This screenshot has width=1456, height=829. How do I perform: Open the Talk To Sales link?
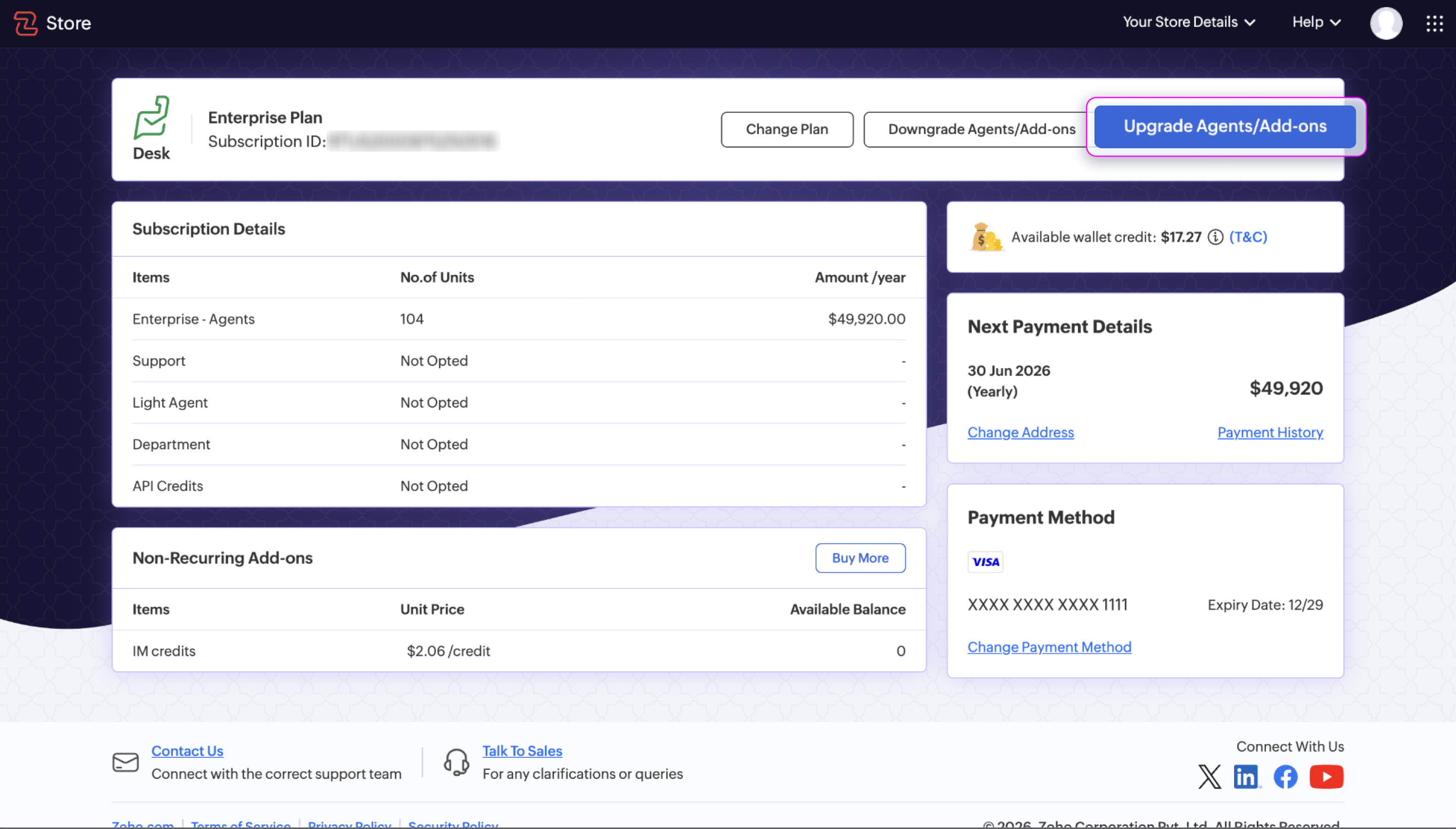click(x=522, y=751)
